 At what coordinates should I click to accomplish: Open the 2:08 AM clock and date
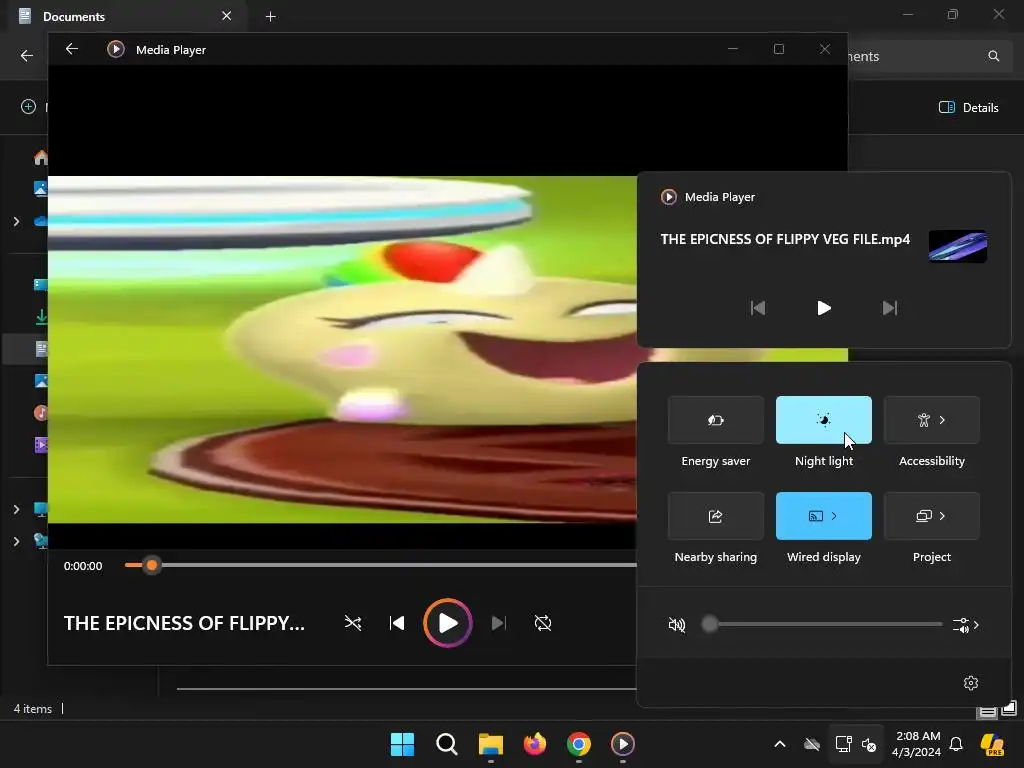[x=917, y=744]
